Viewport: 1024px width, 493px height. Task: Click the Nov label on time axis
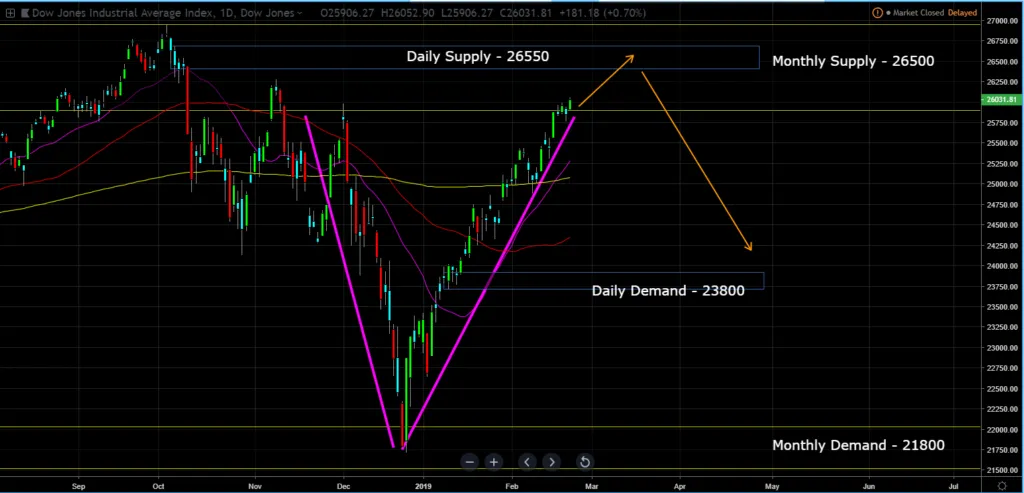[255, 486]
